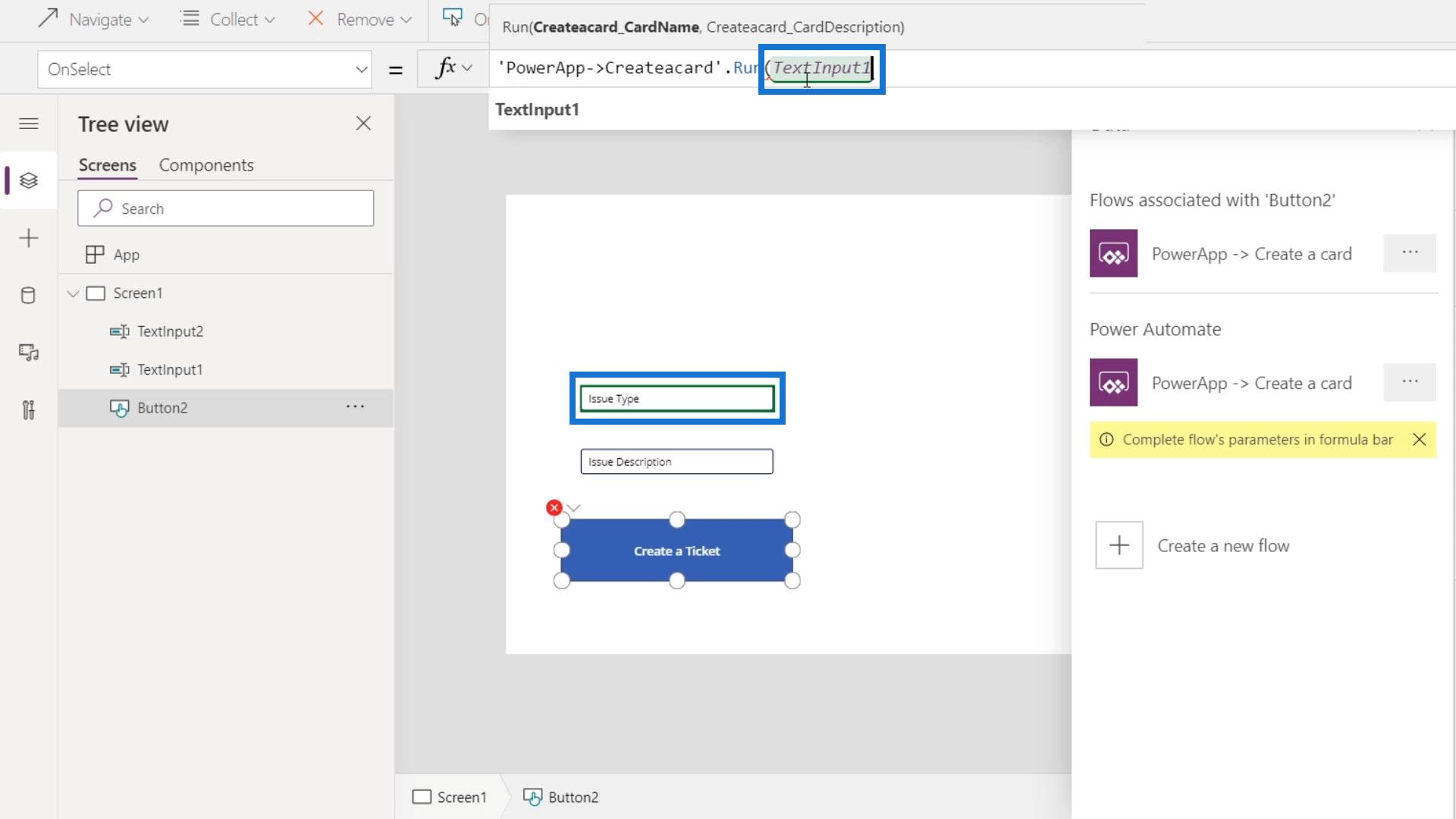Screen dimensions: 1456x819
Task: Select TextInput2 in the tree view
Action: point(170,331)
